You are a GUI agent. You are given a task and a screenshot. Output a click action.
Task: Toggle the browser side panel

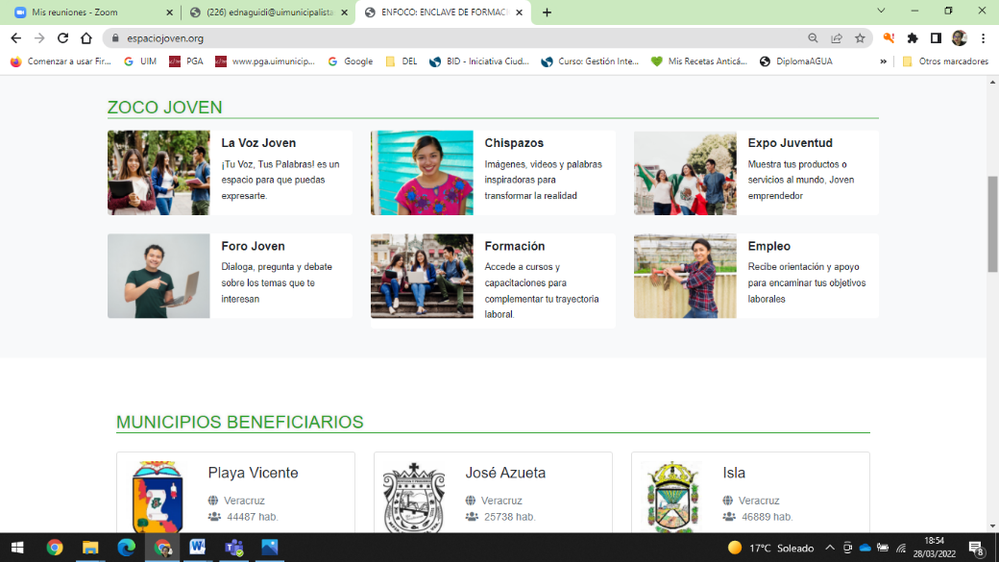(x=936, y=38)
